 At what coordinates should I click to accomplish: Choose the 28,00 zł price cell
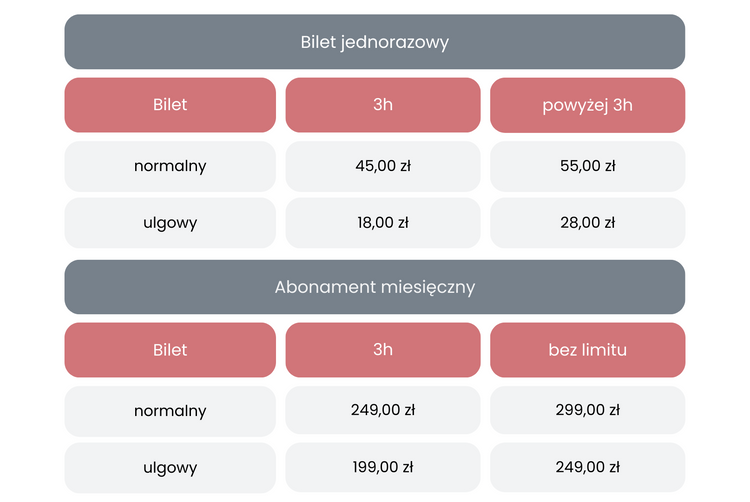(587, 223)
